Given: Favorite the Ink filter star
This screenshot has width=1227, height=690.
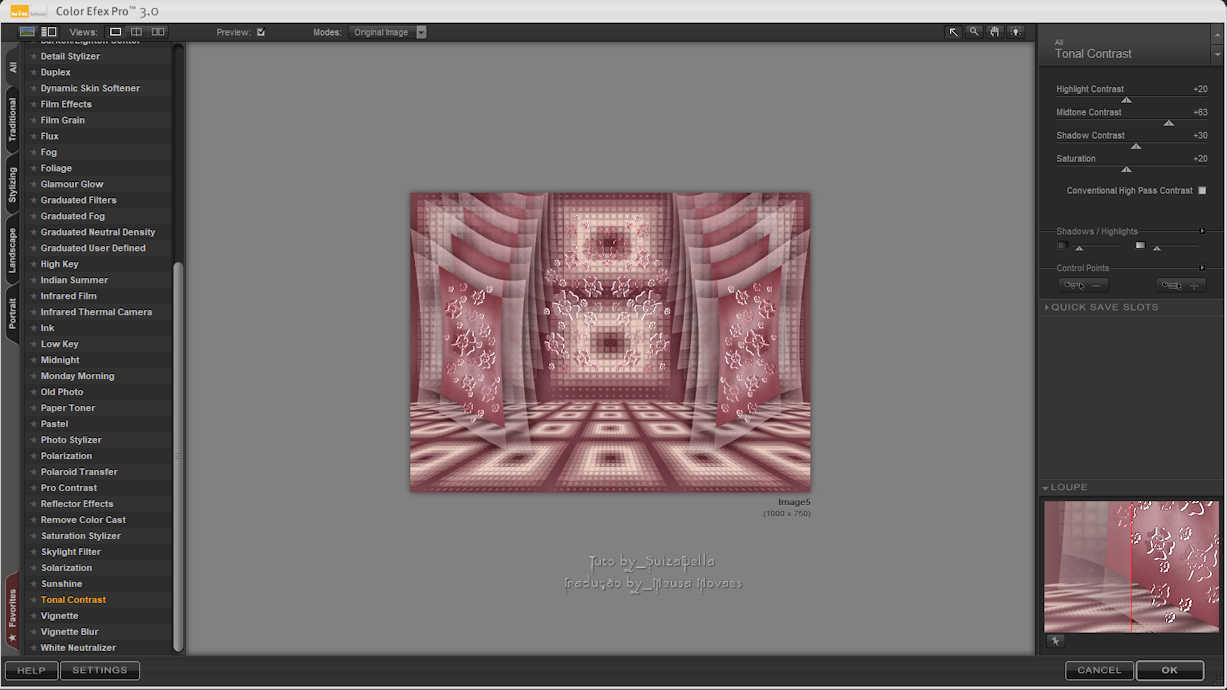Looking at the screenshot, I should click(34, 328).
